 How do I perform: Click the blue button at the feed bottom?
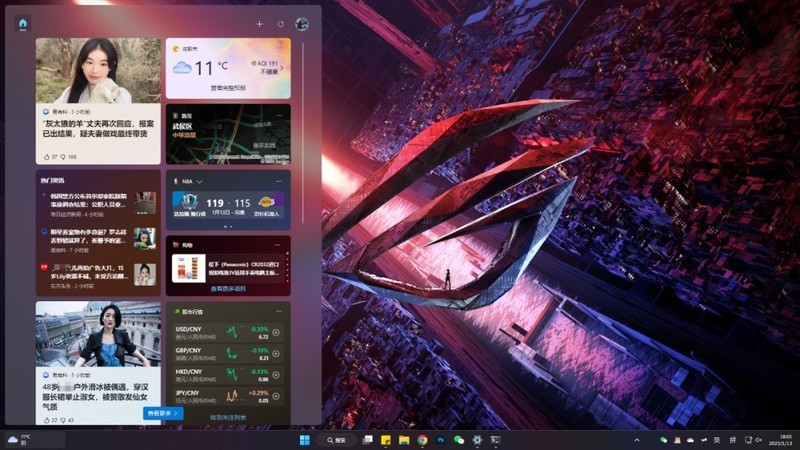pos(163,413)
